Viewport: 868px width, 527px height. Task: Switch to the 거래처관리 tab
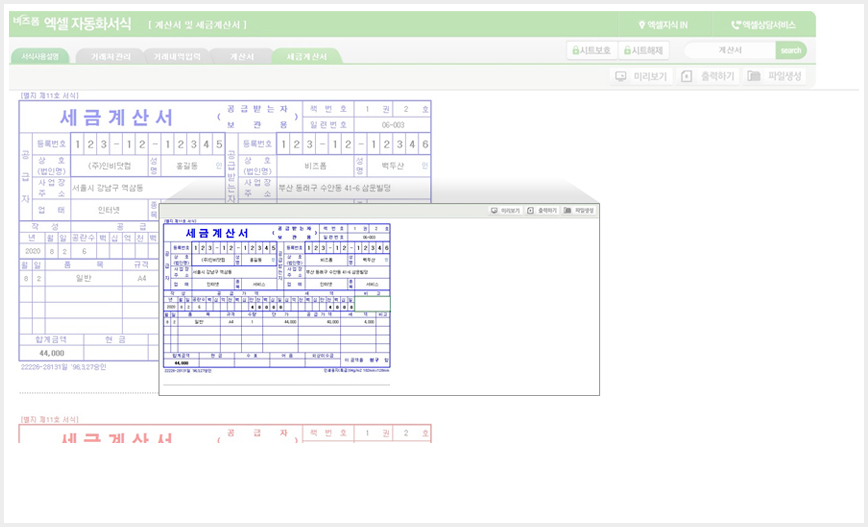(x=111, y=56)
